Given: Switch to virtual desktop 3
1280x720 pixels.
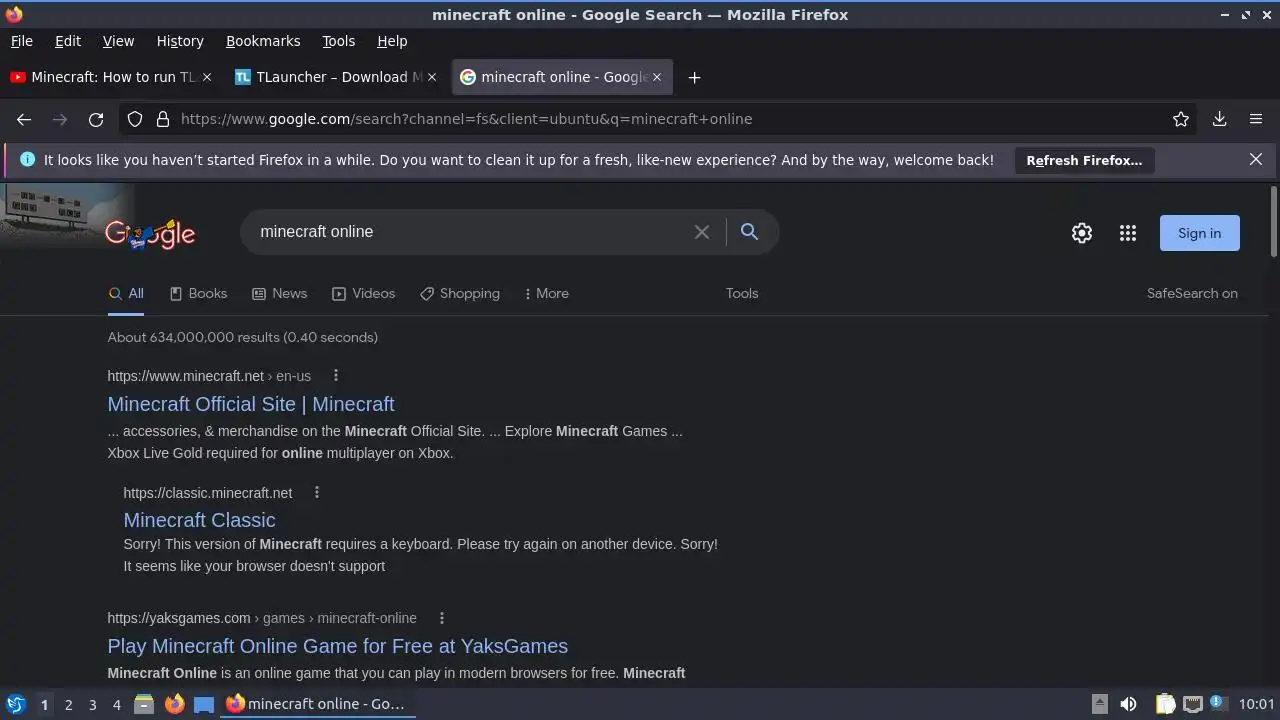Looking at the screenshot, I should (92, 705).
